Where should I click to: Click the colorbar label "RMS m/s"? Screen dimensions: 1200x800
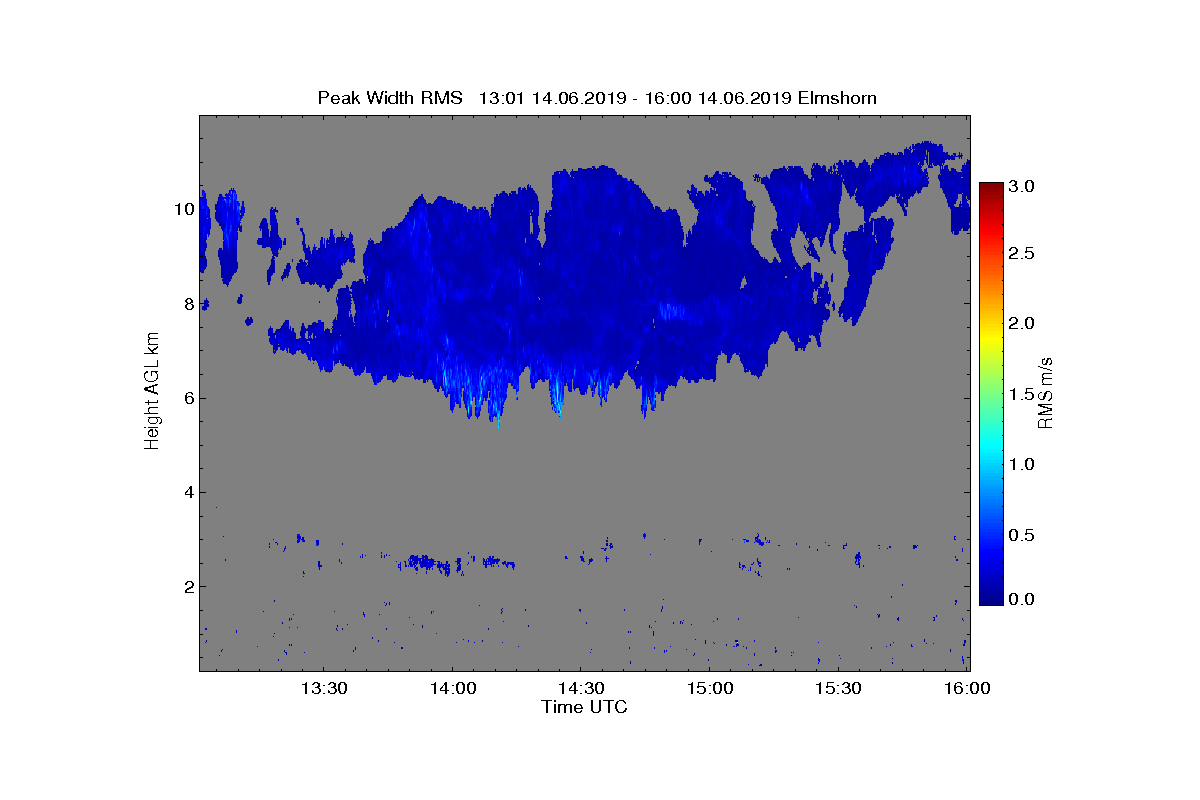tap(1045, 392)
